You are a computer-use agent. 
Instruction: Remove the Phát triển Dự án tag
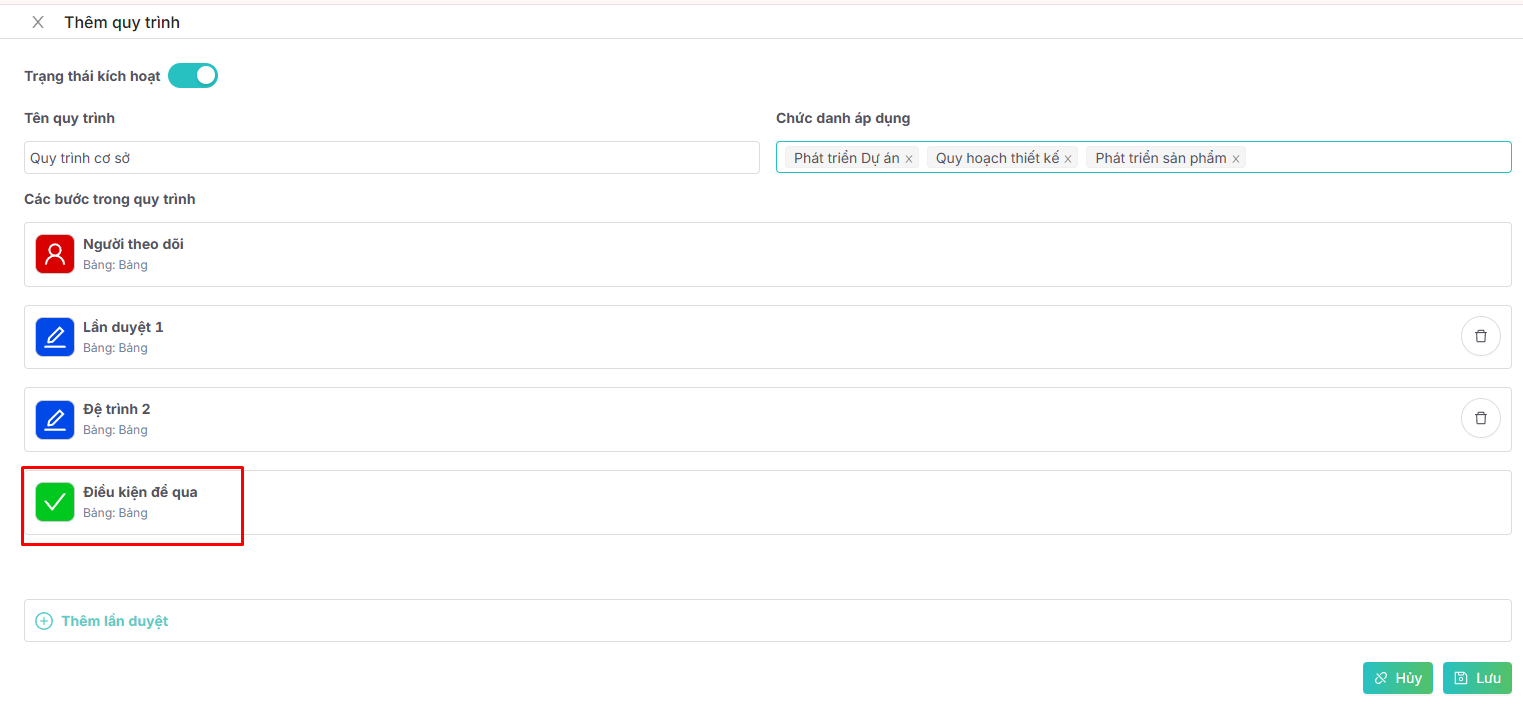pyautogui.click(x=909, y=159)
